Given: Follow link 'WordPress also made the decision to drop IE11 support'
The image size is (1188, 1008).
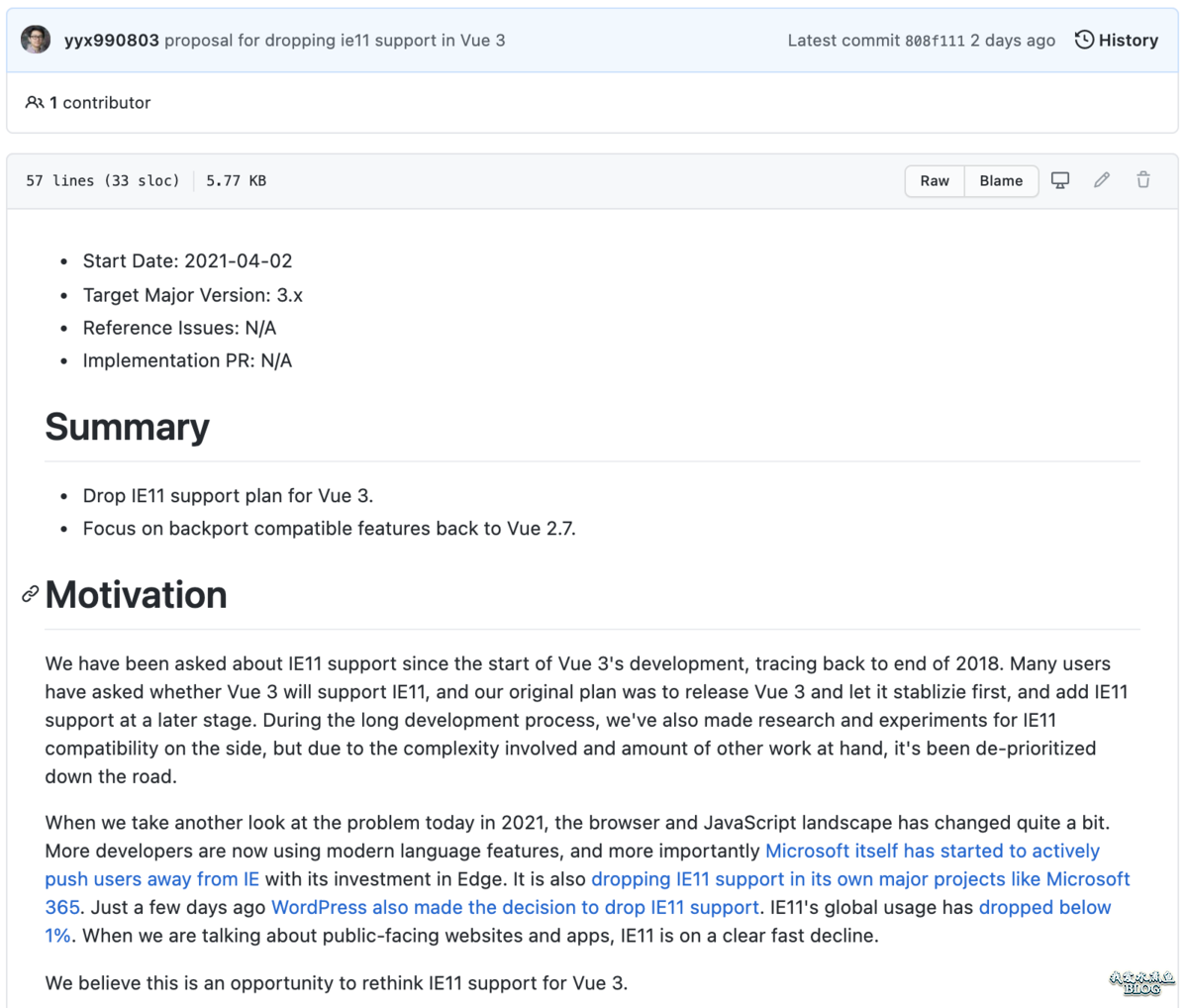Looking at the screenshot, I should pyautogui.click(x=515, y=908).
